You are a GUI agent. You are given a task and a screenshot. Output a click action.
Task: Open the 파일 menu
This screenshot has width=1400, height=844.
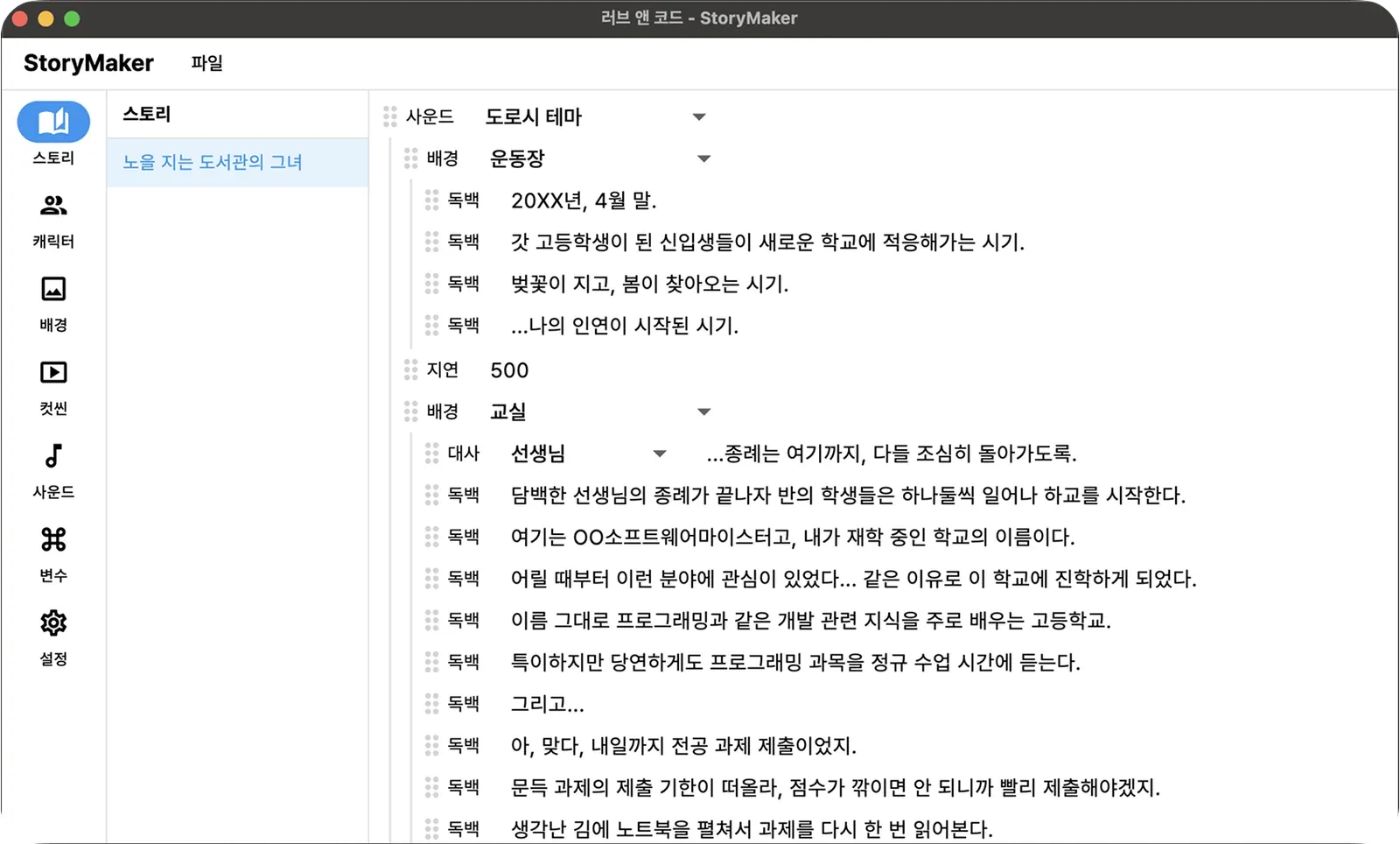click(x=207, y=63)
